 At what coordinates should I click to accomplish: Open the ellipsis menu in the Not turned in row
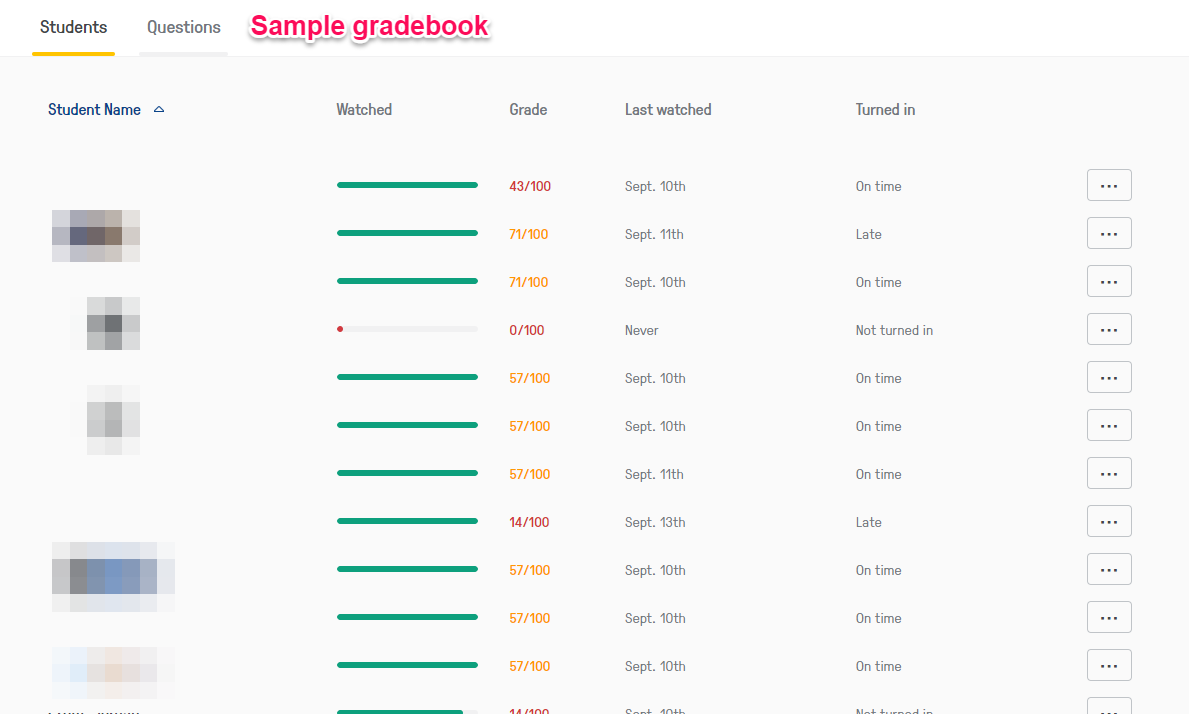1109,330
